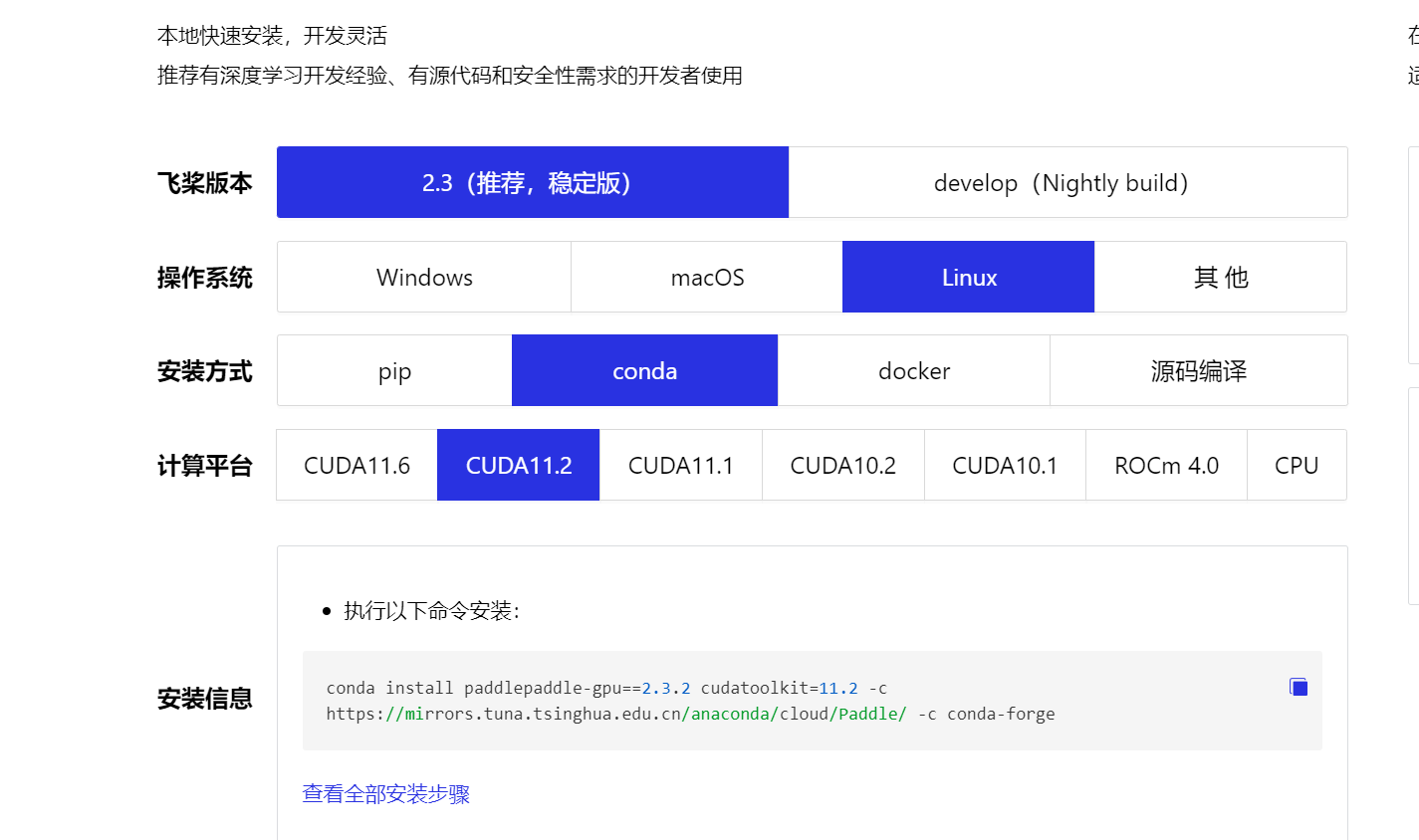Image resolution: width=1419 pixels, height=840 pixels.
Task: Pick CUDA11.6 compute platform
Action: click(x=356, y=465)
